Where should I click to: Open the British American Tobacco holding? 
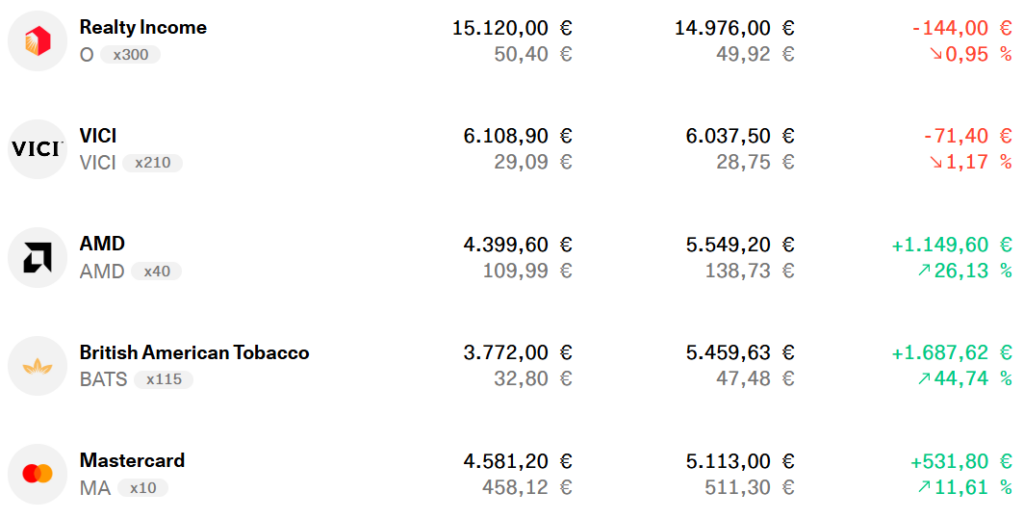tap(194, 353)
